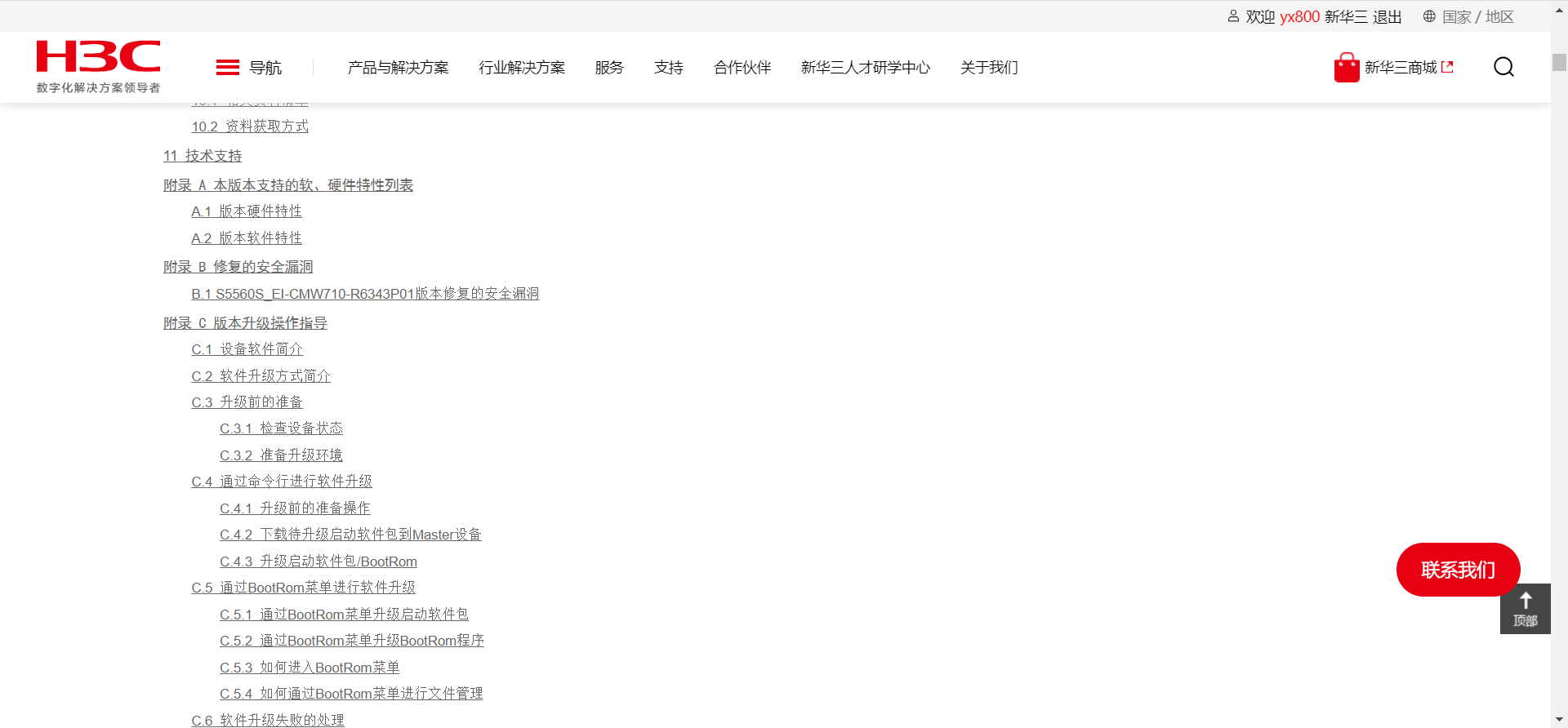Click the user account icon

1233,16
